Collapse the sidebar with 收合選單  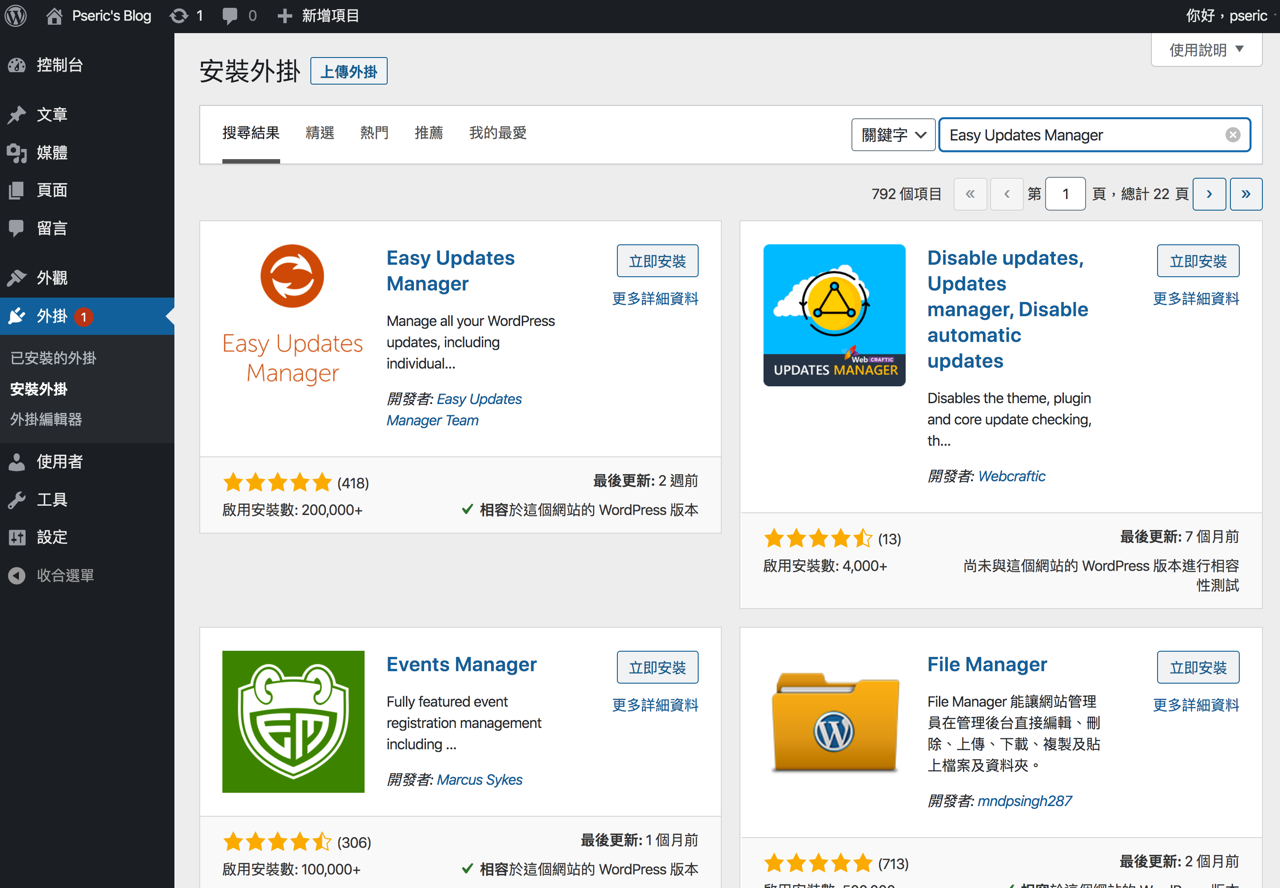point(87,576)
